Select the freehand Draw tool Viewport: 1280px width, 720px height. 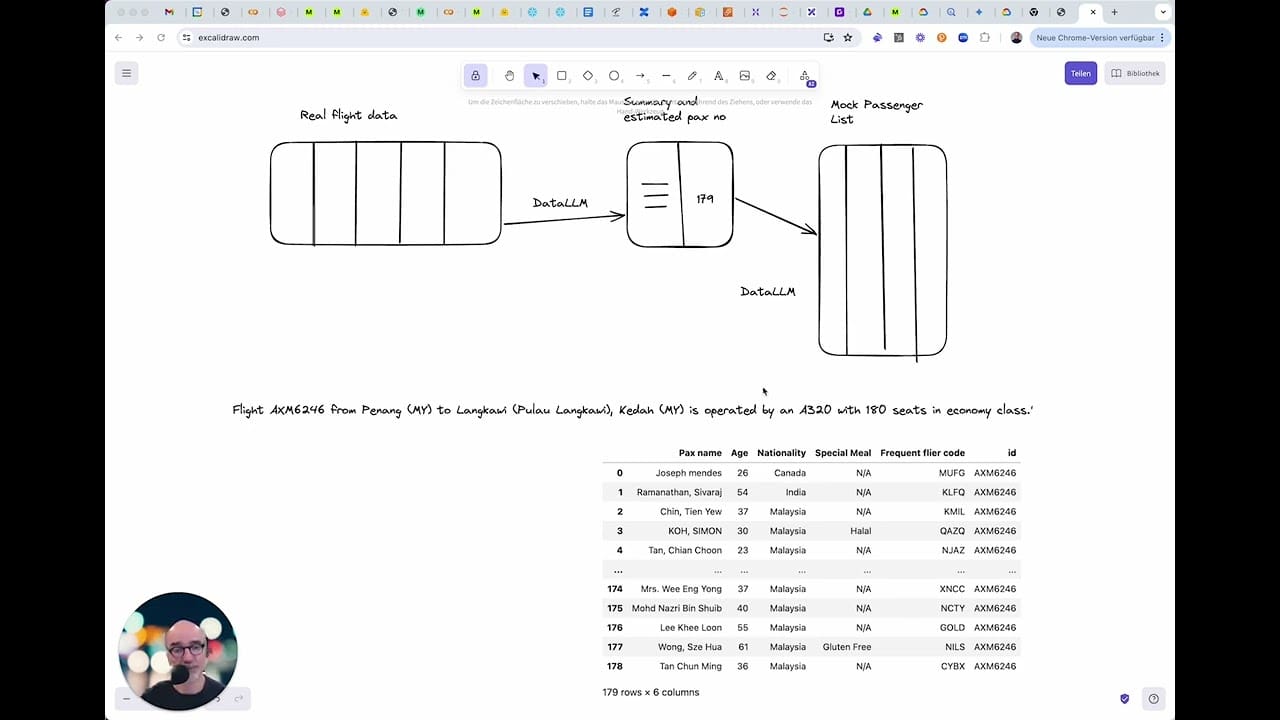click(692, 75)
